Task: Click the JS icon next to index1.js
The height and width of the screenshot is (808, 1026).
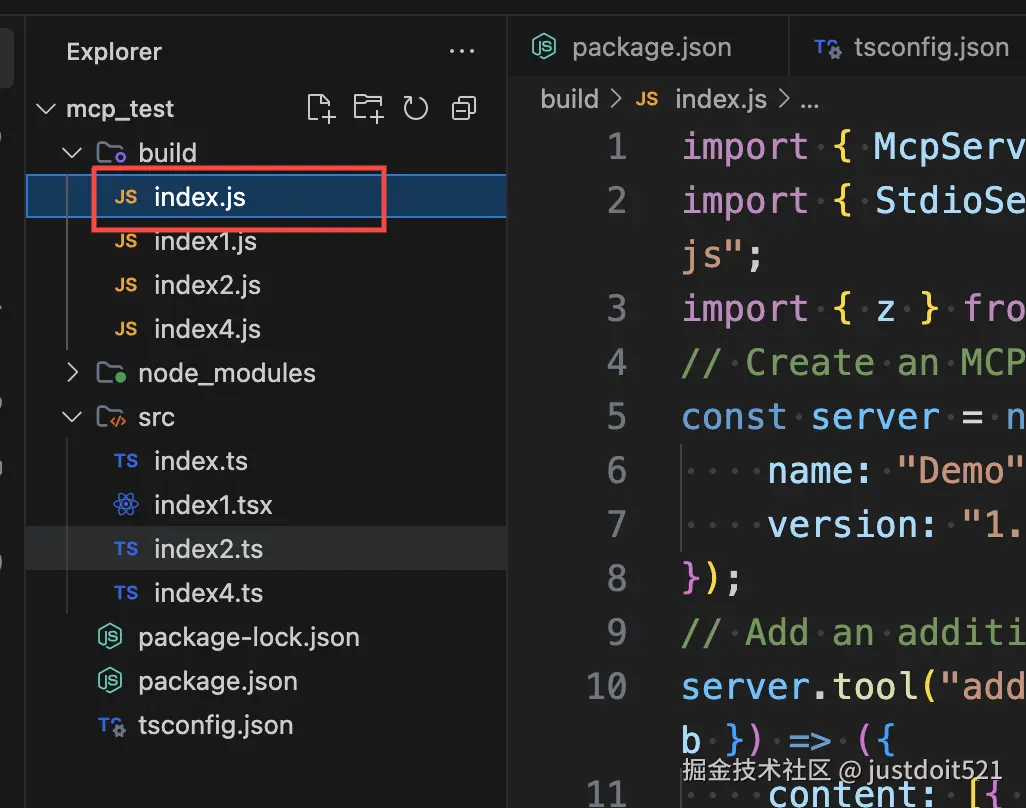Action: [x=126, y=241]
